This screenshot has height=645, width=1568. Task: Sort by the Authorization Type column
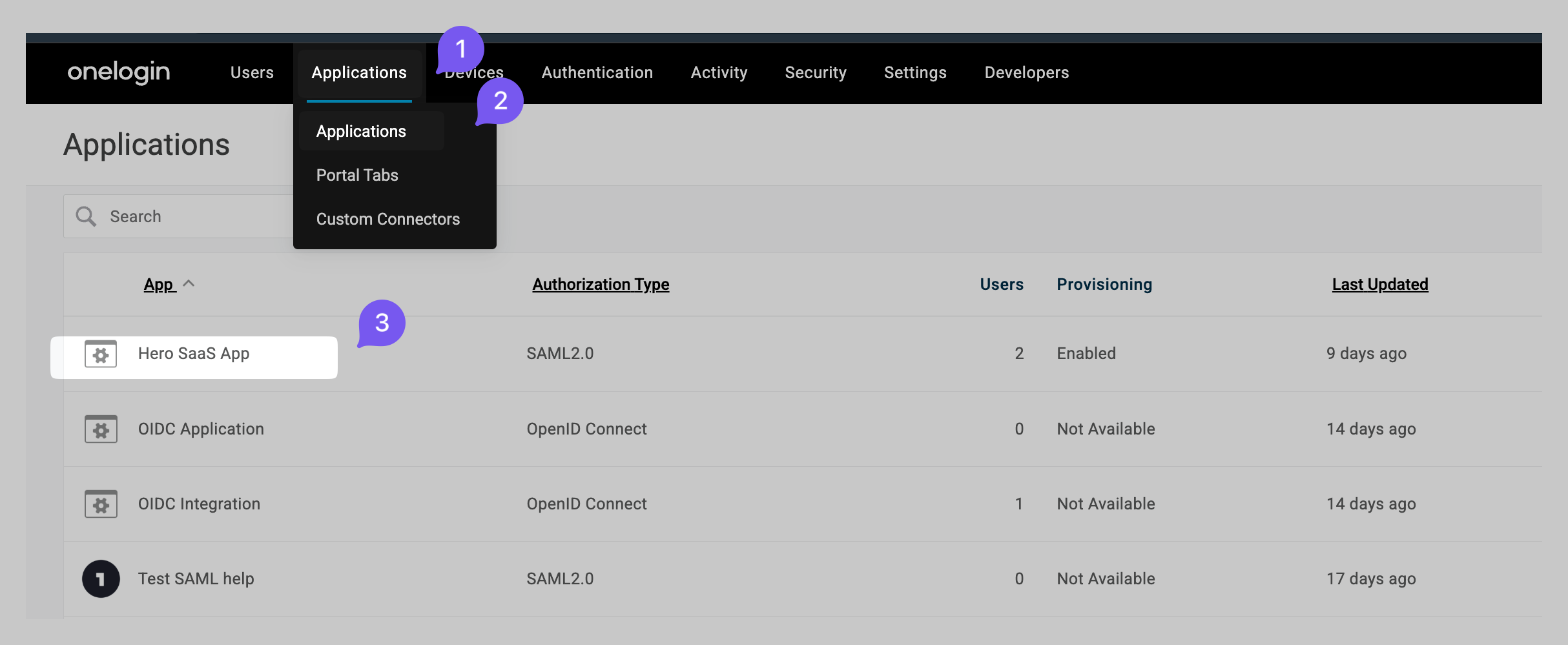tap(600, 284)
